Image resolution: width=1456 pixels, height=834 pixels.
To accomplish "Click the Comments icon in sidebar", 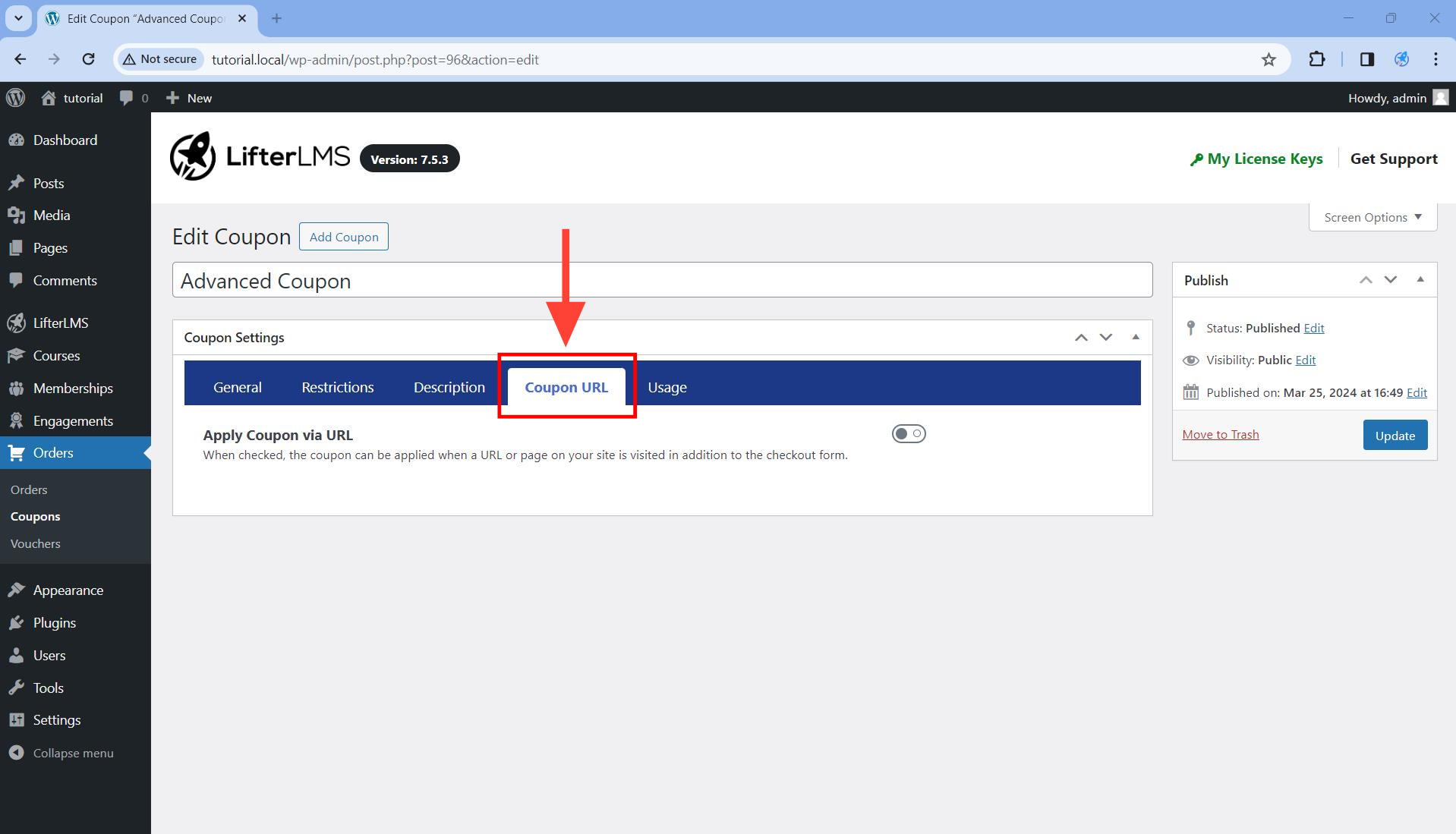I will pos(16,281).
